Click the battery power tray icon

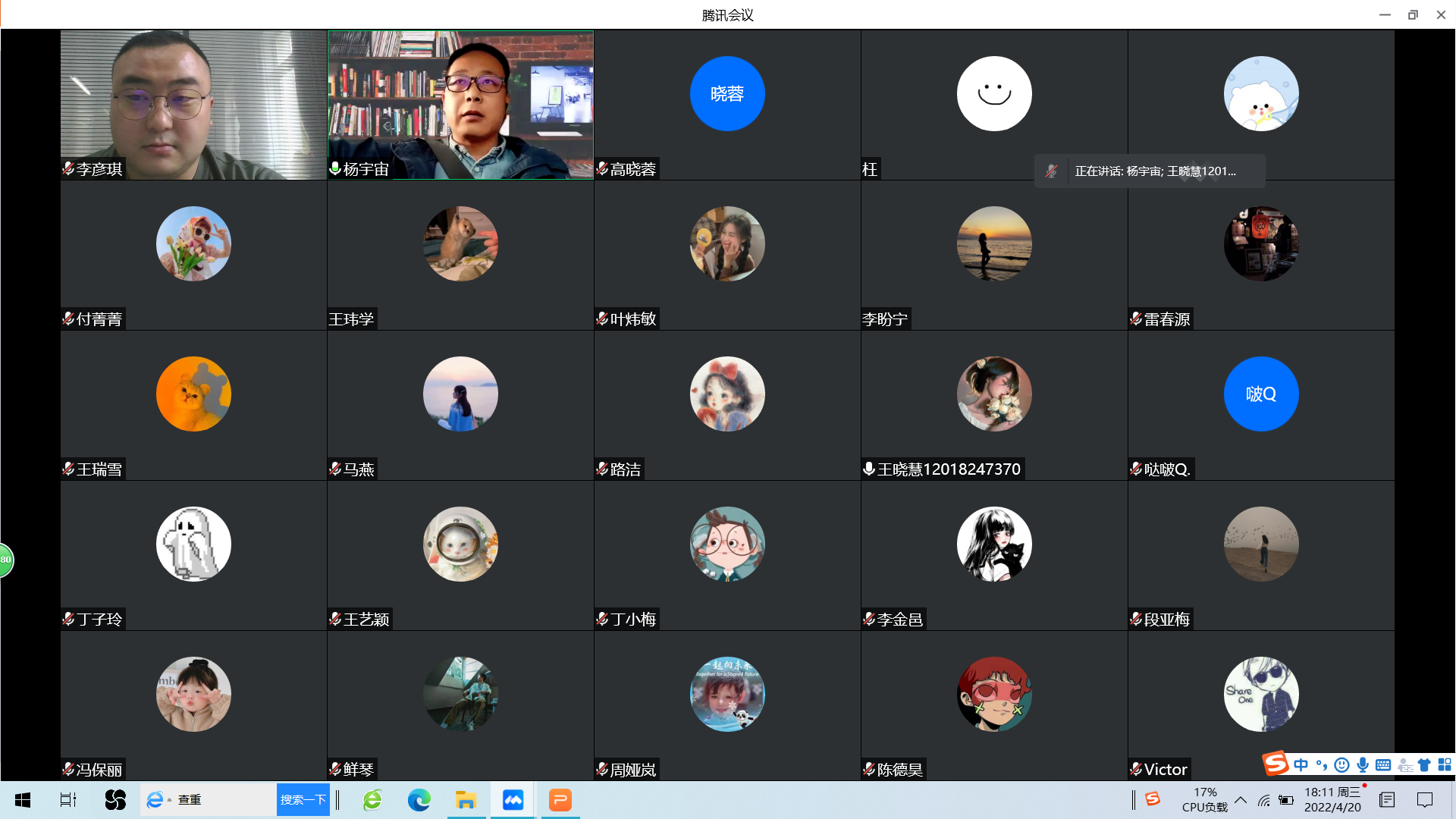click(1286, 800)
